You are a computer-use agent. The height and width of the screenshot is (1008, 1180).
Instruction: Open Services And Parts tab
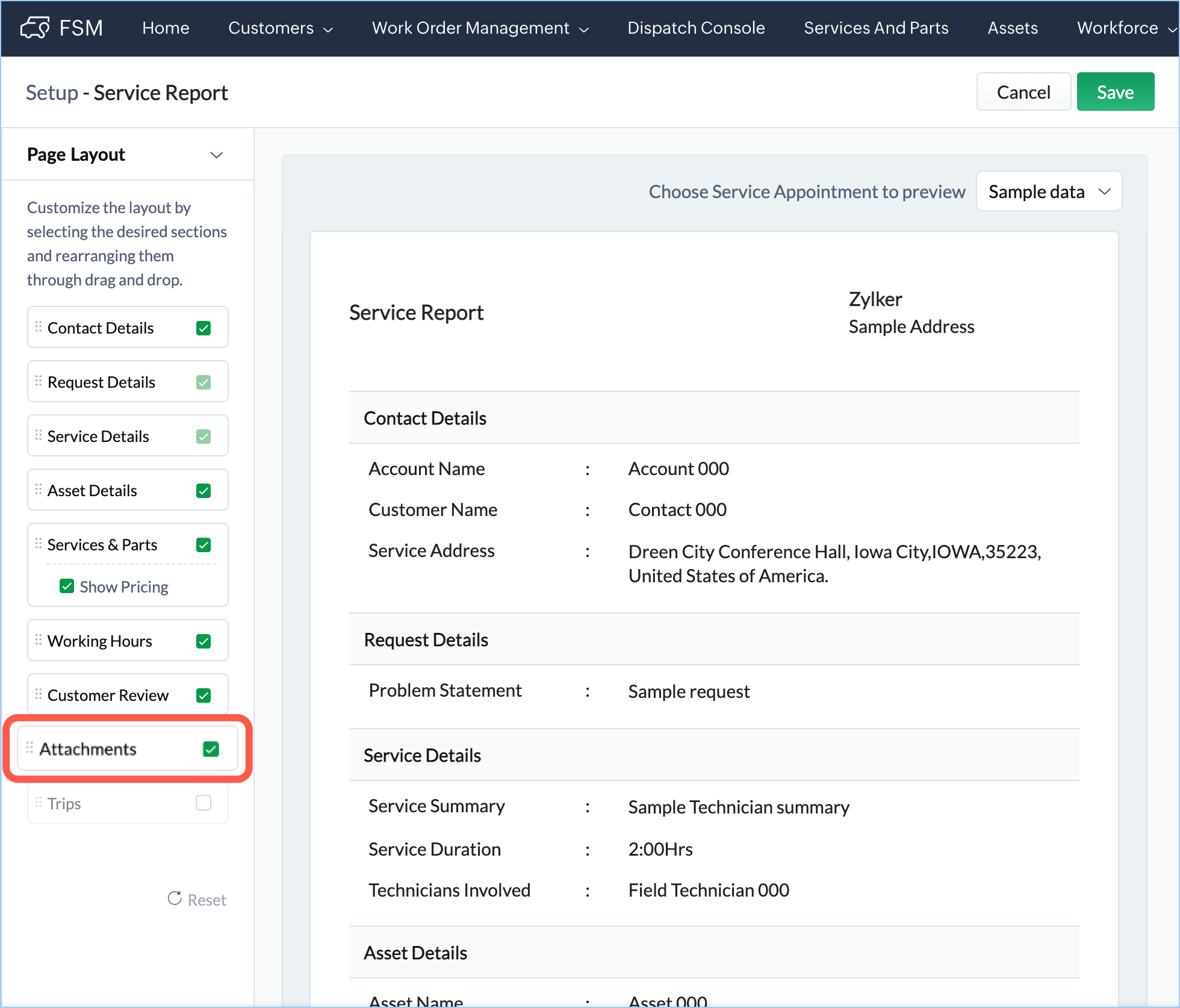(876, 28)
